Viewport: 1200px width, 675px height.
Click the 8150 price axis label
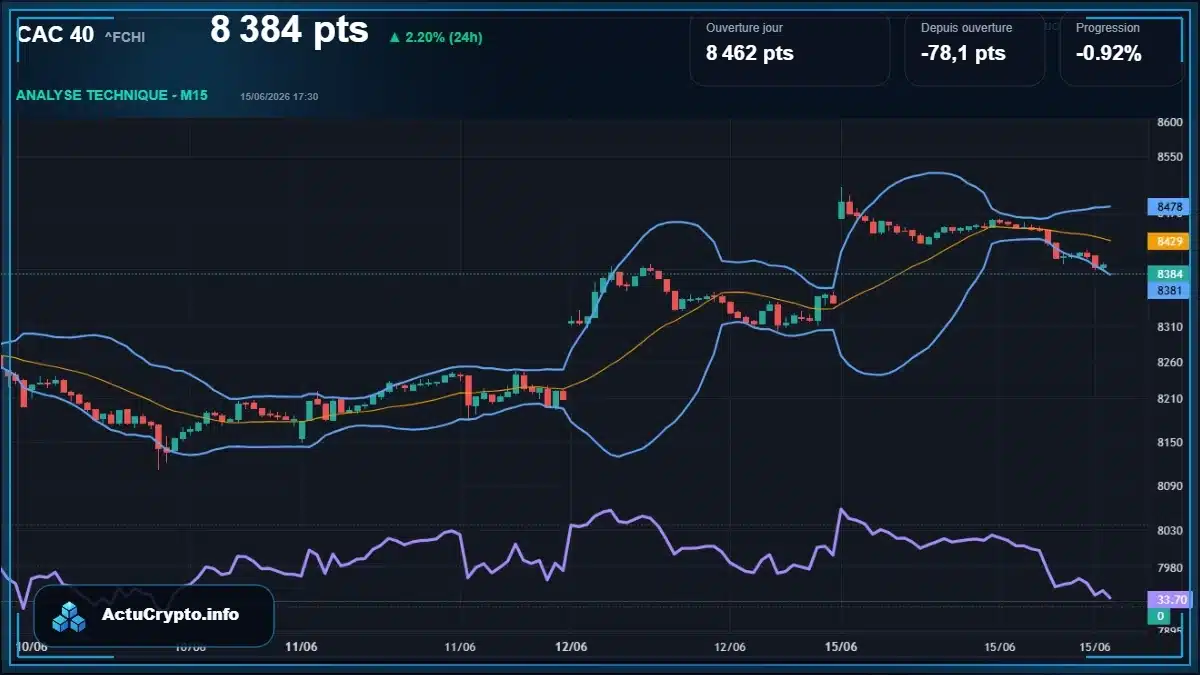point(1169,442)
